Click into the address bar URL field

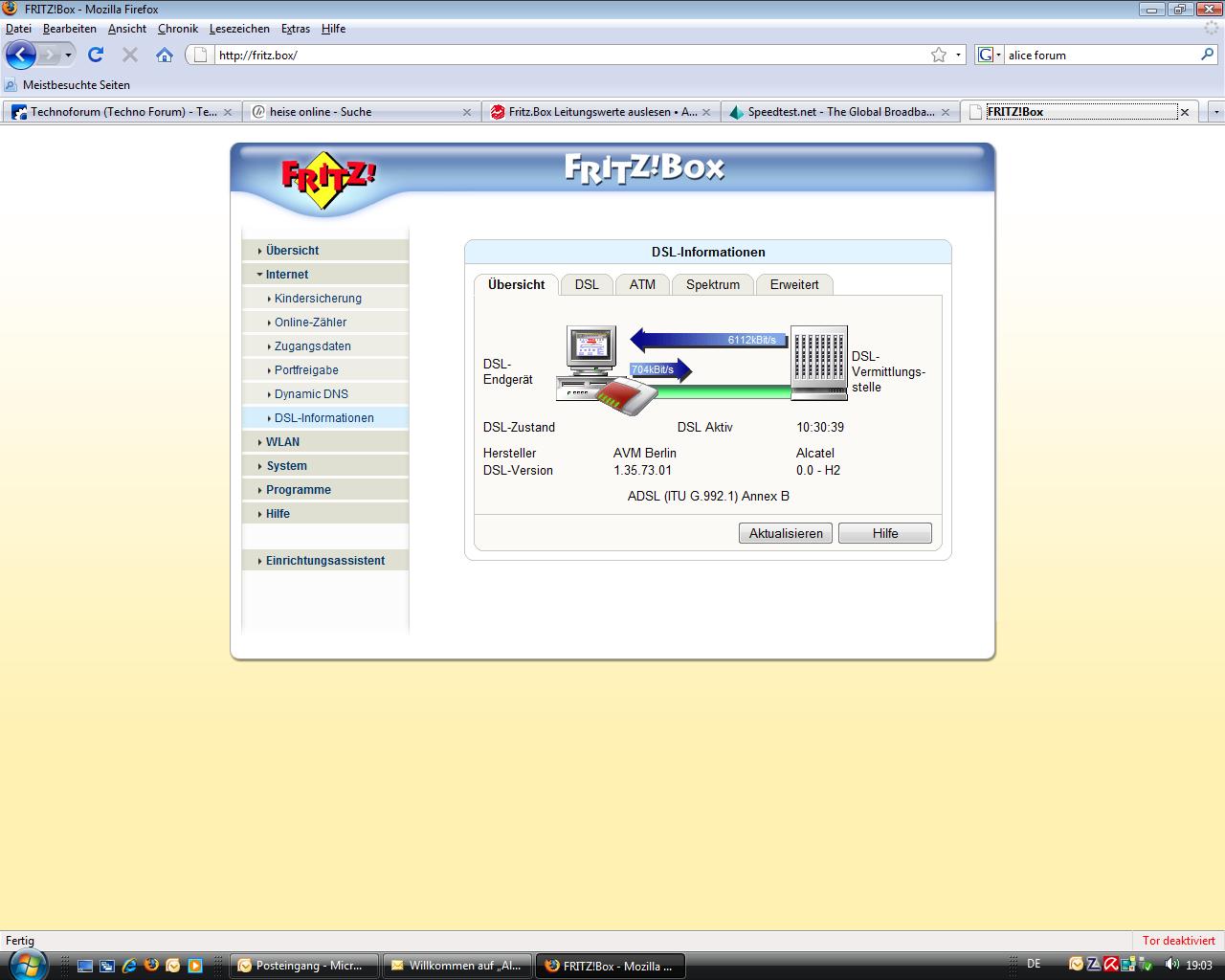565,55
